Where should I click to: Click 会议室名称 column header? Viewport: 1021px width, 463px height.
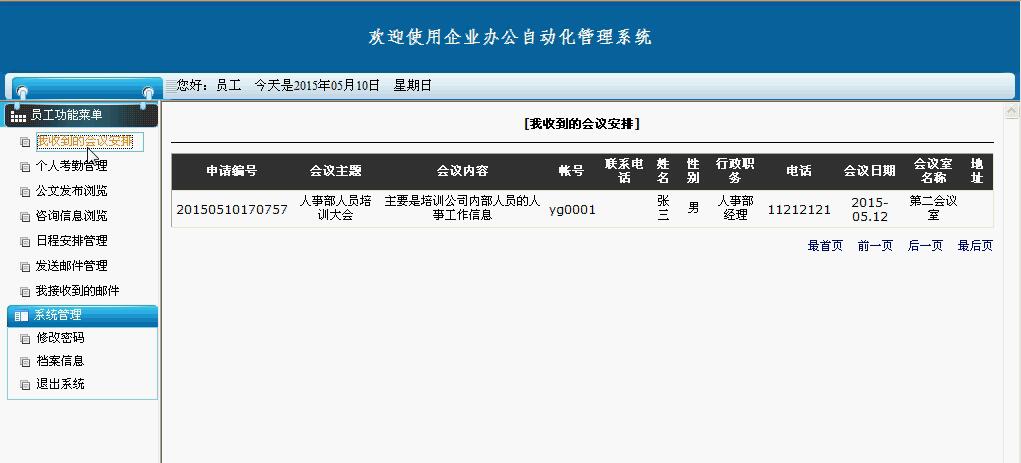pyautogui.click(x=933, y=171)
